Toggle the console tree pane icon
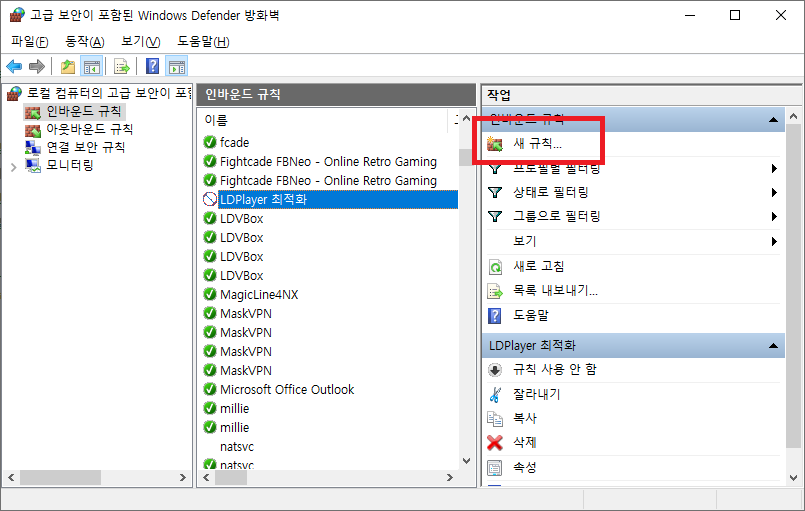Viewport: 805px width, 511px height. tap(92, 66)
